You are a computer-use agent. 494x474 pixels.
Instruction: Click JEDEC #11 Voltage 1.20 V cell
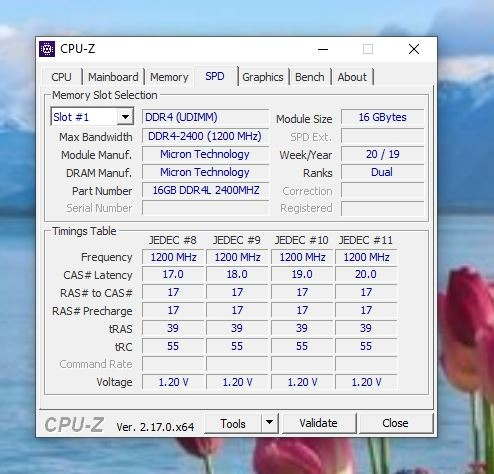[366, 382]
